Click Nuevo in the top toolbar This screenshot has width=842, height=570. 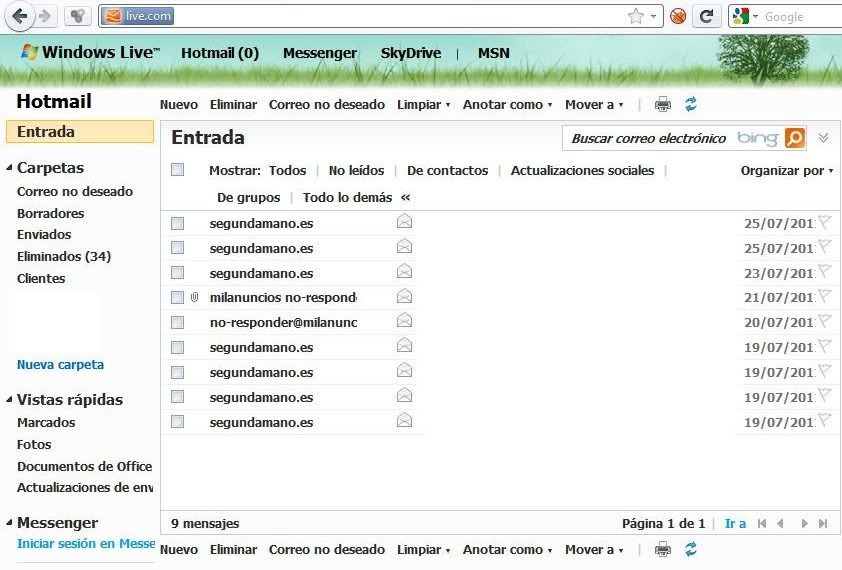179,105
